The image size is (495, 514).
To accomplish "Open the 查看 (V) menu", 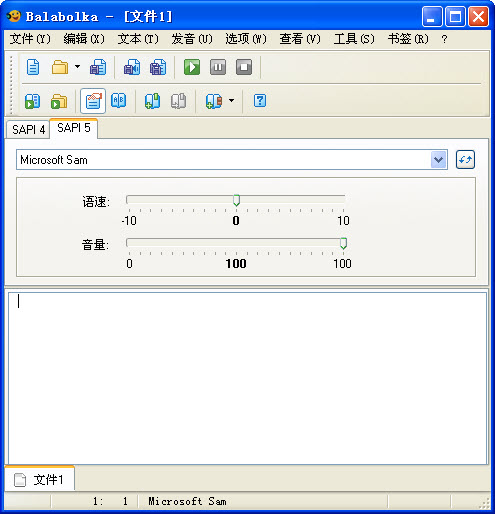I will click(300, 39).
